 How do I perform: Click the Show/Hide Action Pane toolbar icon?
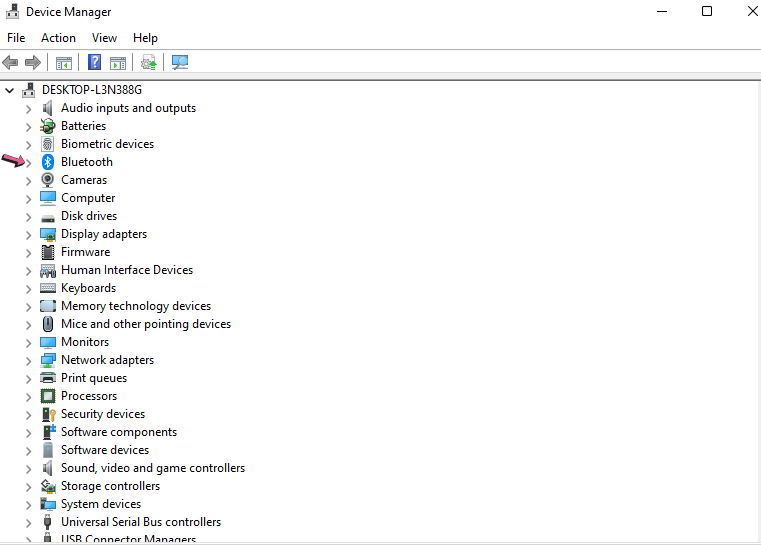118,63
